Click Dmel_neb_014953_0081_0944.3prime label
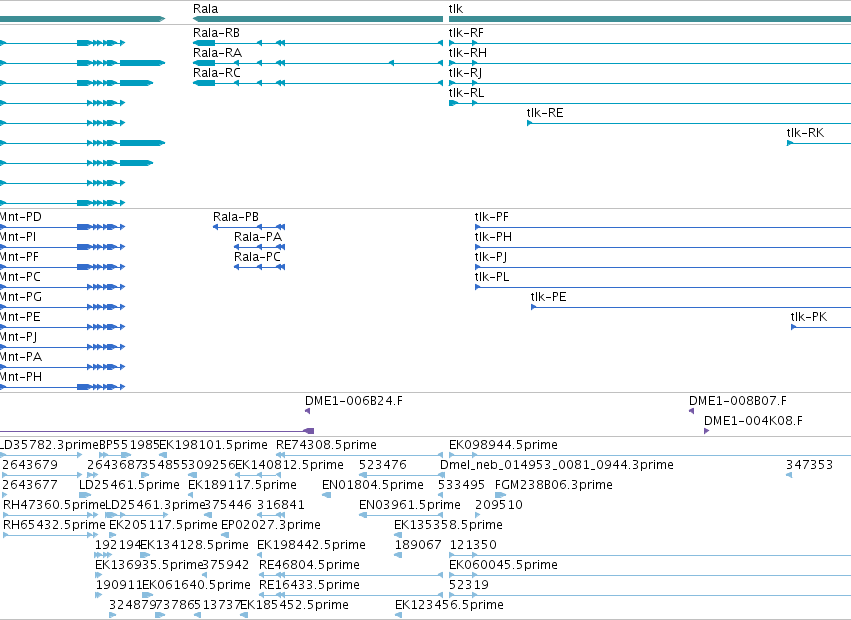Image resolution: width=851 pixels, height=620 pixels. 557,465
